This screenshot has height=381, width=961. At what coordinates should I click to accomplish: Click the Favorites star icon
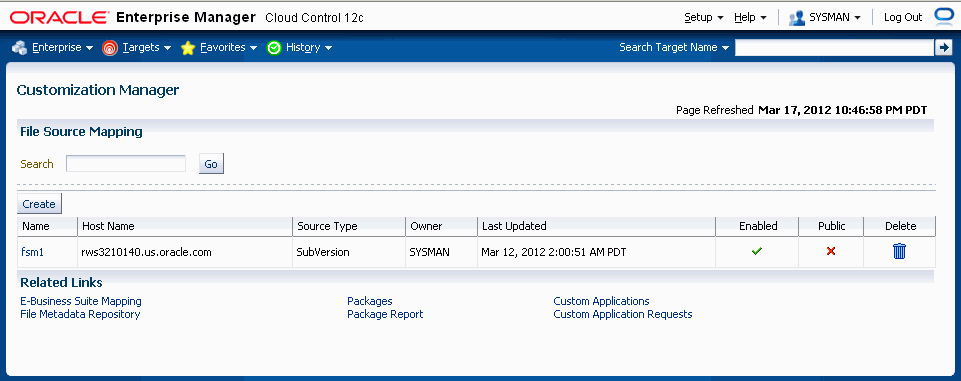(188, 48)
